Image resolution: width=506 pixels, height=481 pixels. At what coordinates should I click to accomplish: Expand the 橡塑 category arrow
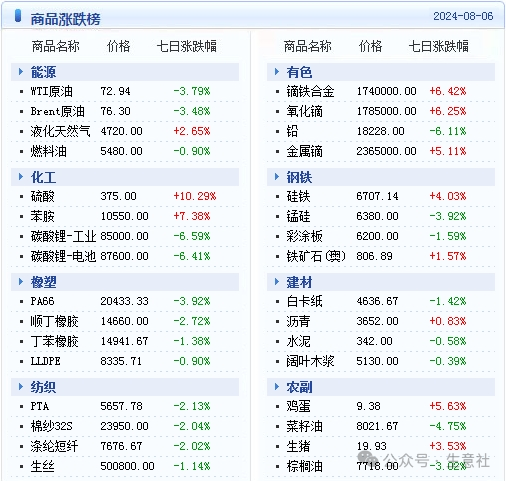[21, 282]
